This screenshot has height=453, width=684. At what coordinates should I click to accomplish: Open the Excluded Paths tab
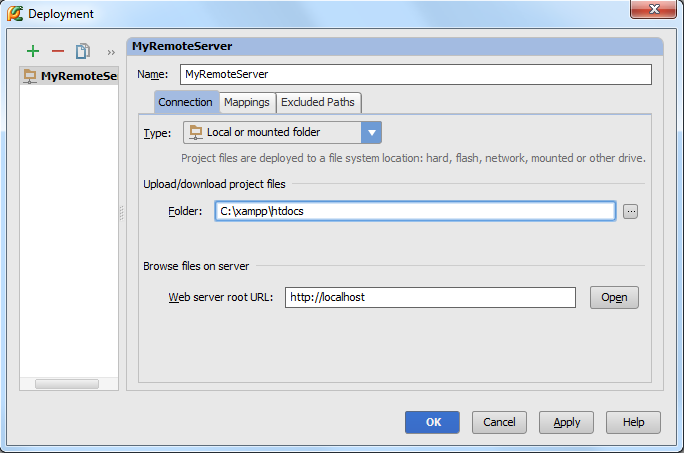coord(318,102)
